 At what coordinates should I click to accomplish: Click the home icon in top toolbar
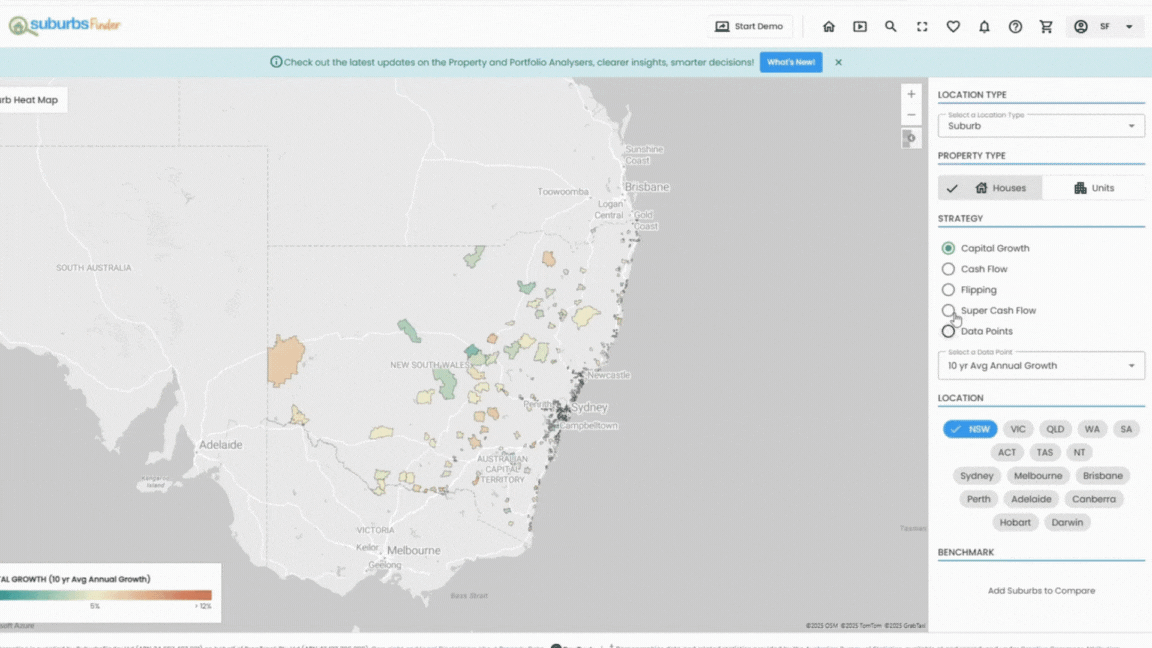[x=828, y=27]
